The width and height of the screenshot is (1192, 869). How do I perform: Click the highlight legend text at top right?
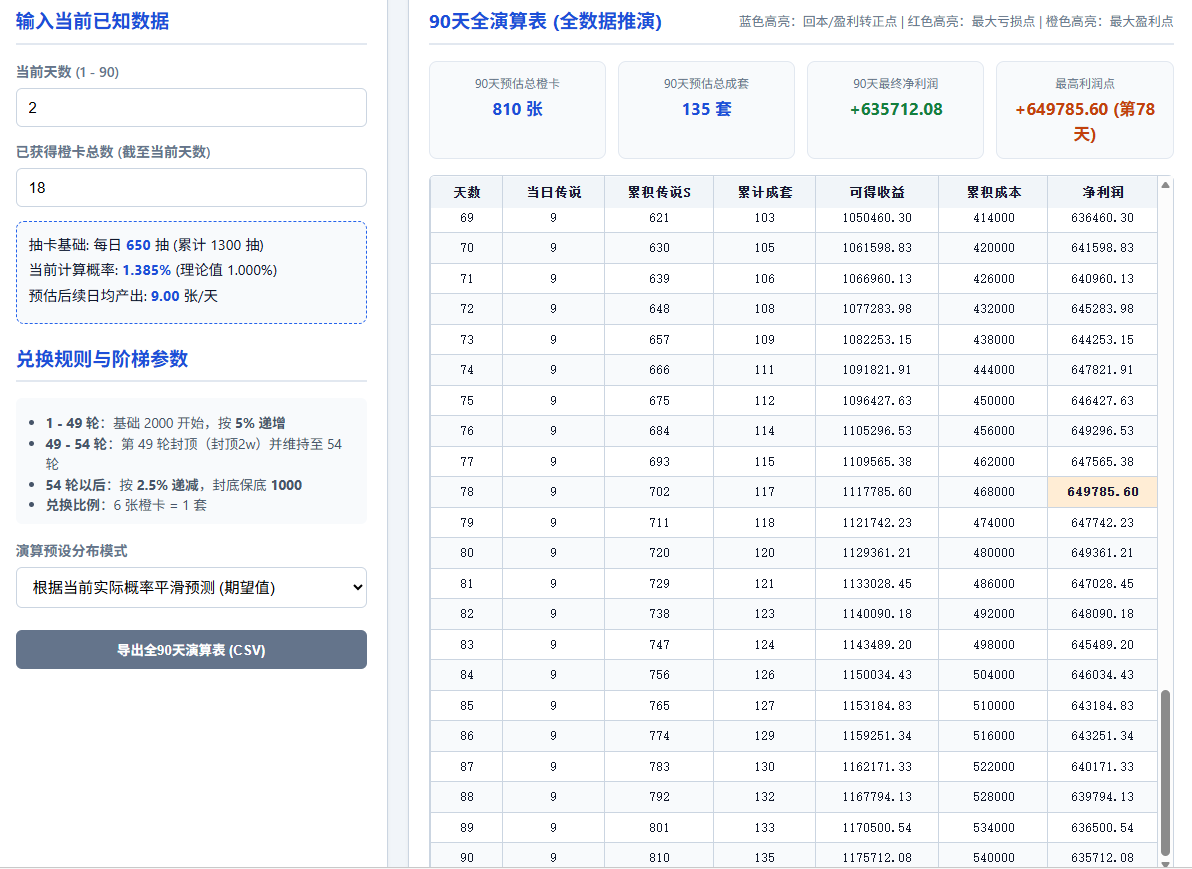[956, 21]
